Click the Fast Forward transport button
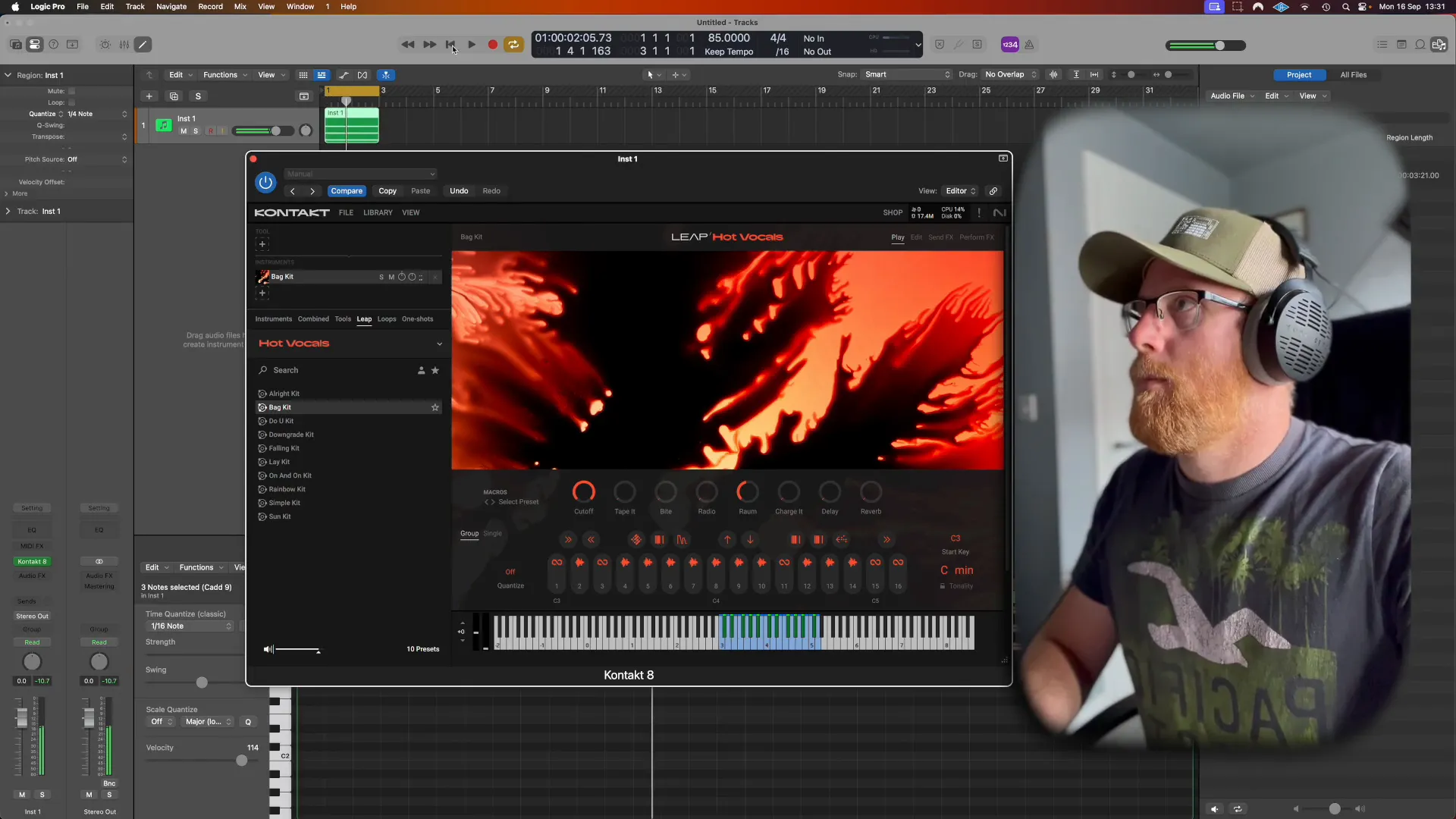 click(x=429, y=45)
